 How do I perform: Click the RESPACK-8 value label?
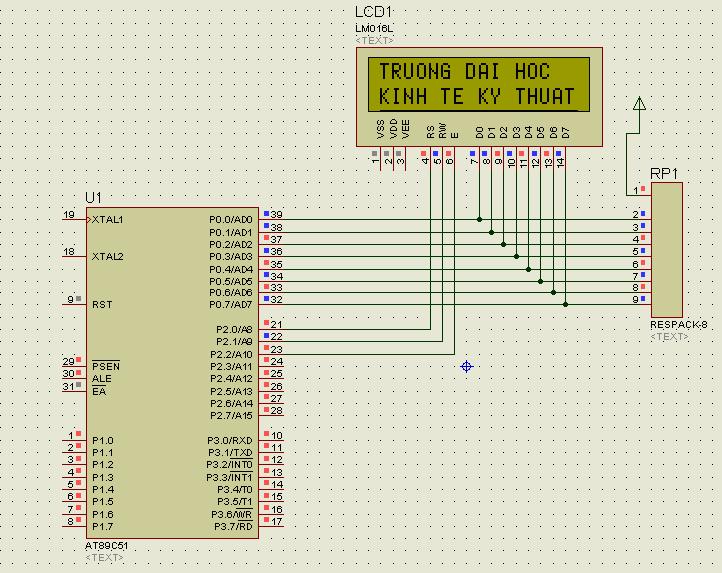point(678,325)
